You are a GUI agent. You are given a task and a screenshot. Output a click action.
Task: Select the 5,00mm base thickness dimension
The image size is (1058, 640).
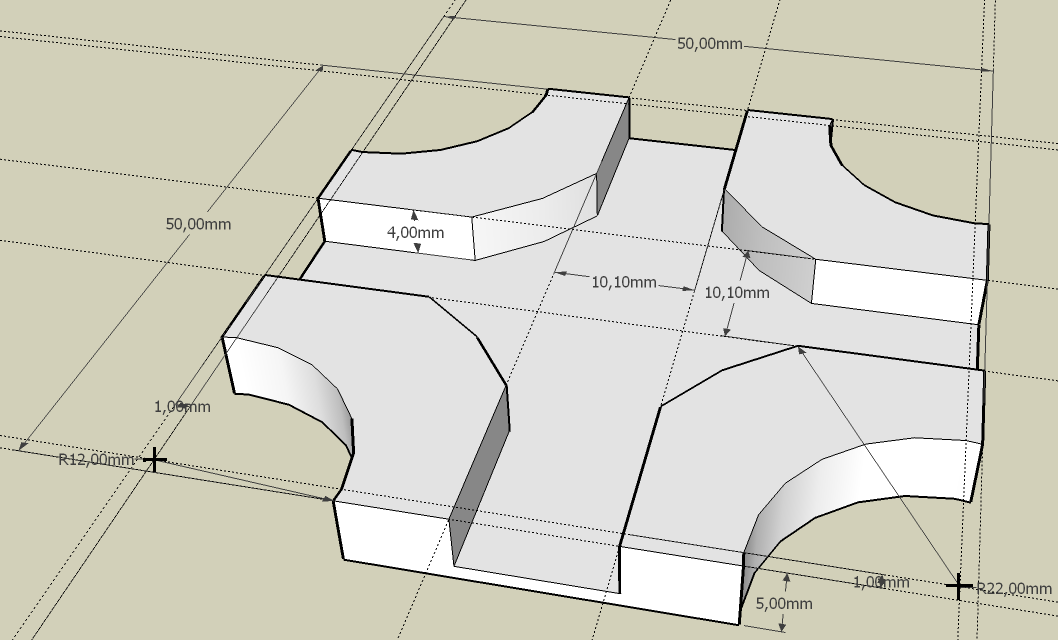(785, 604)
